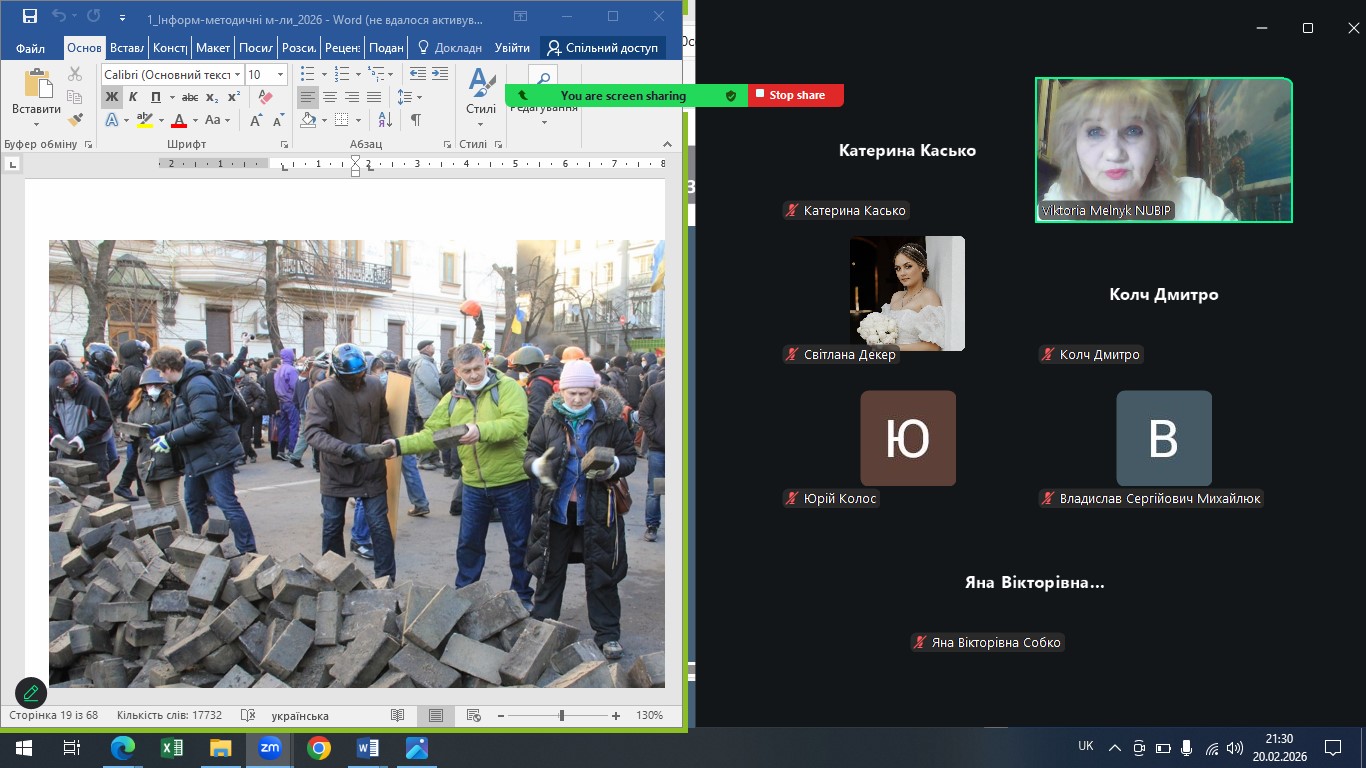Open the Файл menu tab
1366x768 pixels.
(30, 48)
